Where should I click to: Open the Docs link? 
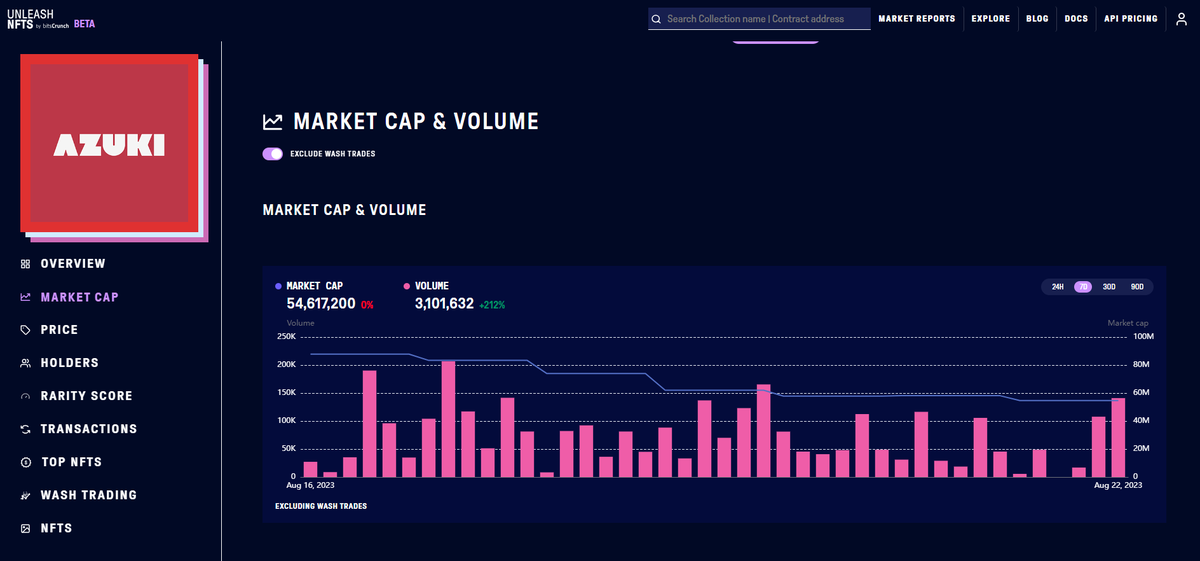[1076, 19]
